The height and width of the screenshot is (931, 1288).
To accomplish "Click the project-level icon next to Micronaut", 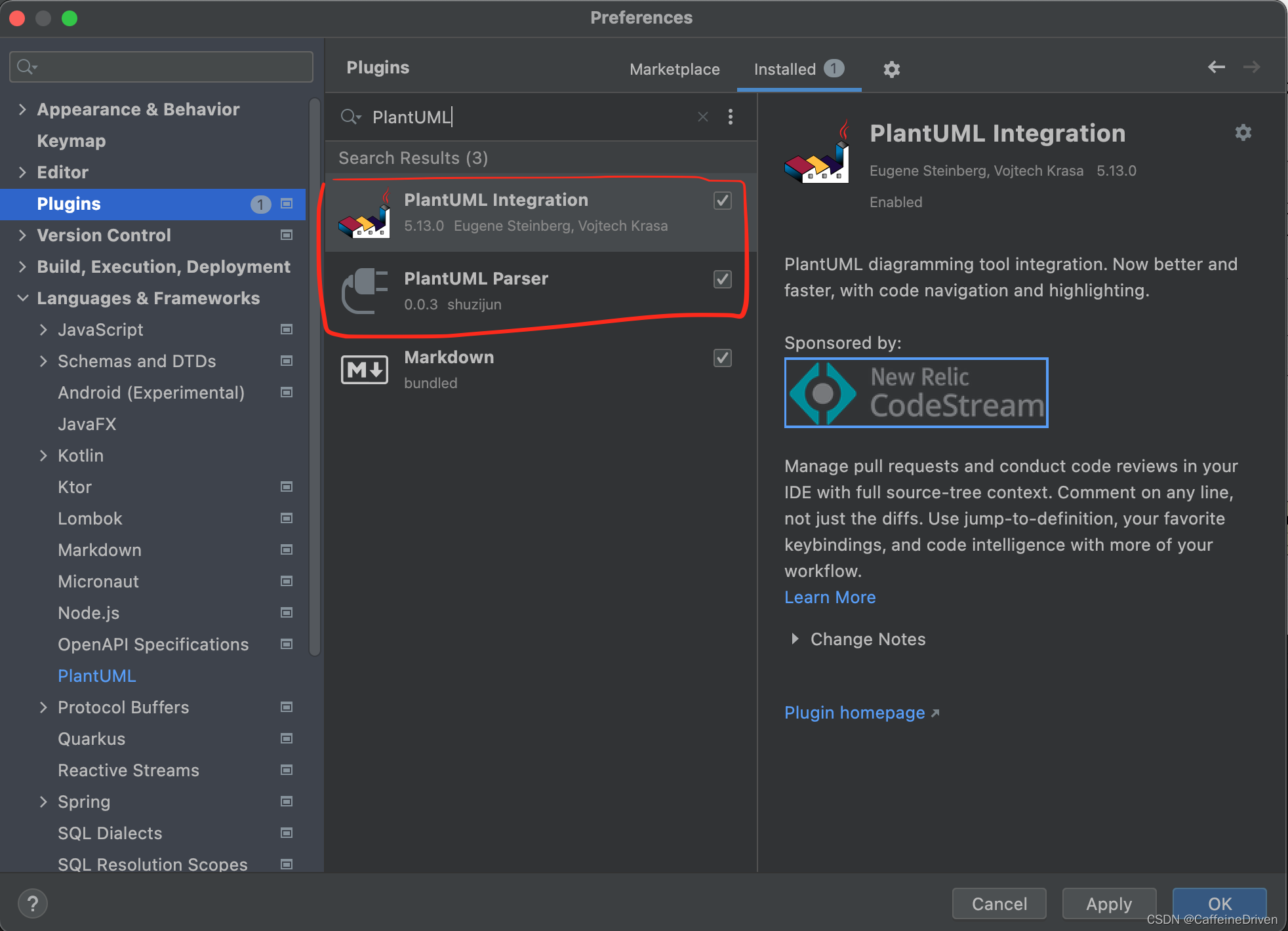I will [x=287, y=582].
